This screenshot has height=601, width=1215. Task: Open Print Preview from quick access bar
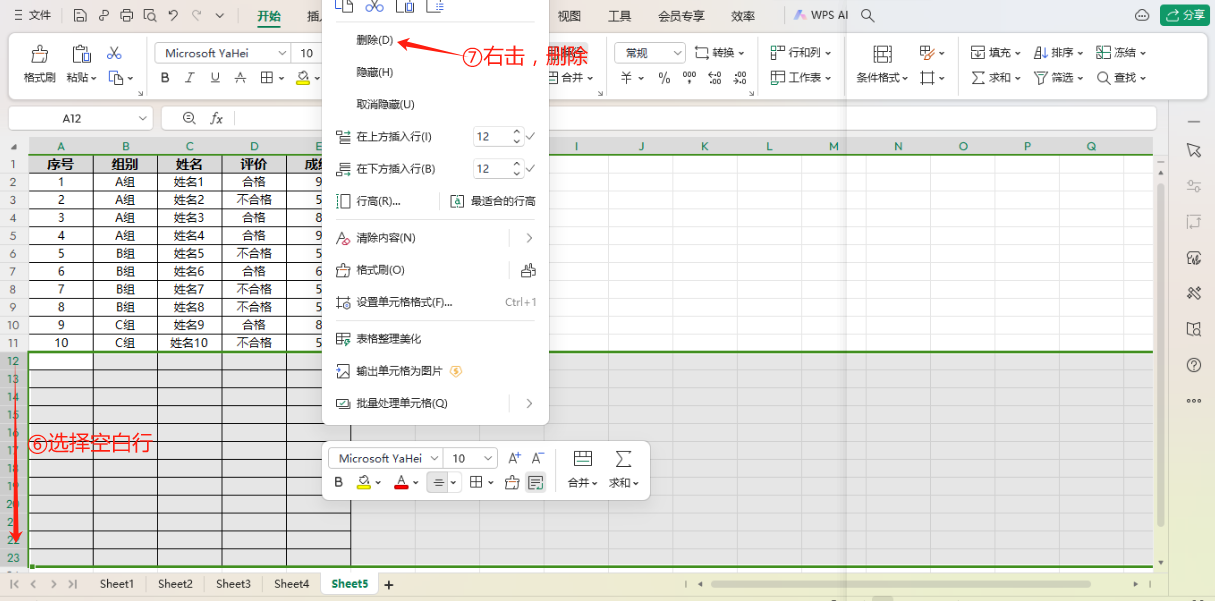pyautogui.click(x=149, y=16)
